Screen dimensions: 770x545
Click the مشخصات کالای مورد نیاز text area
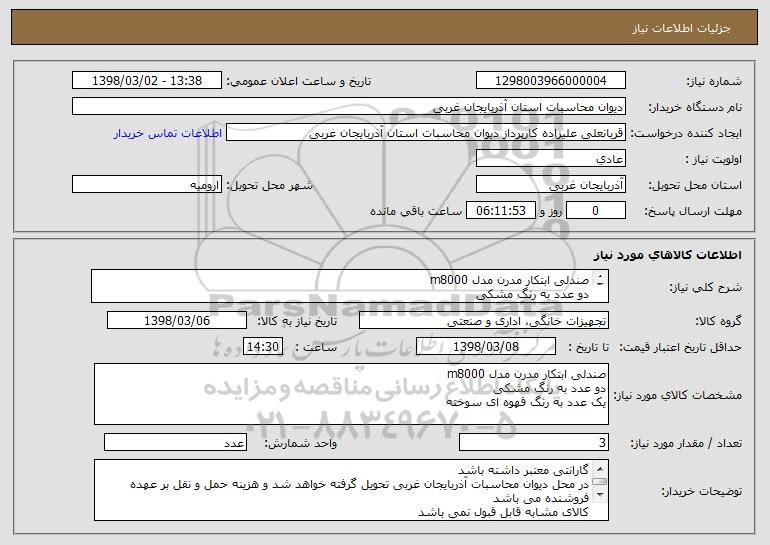click(351, 394)
